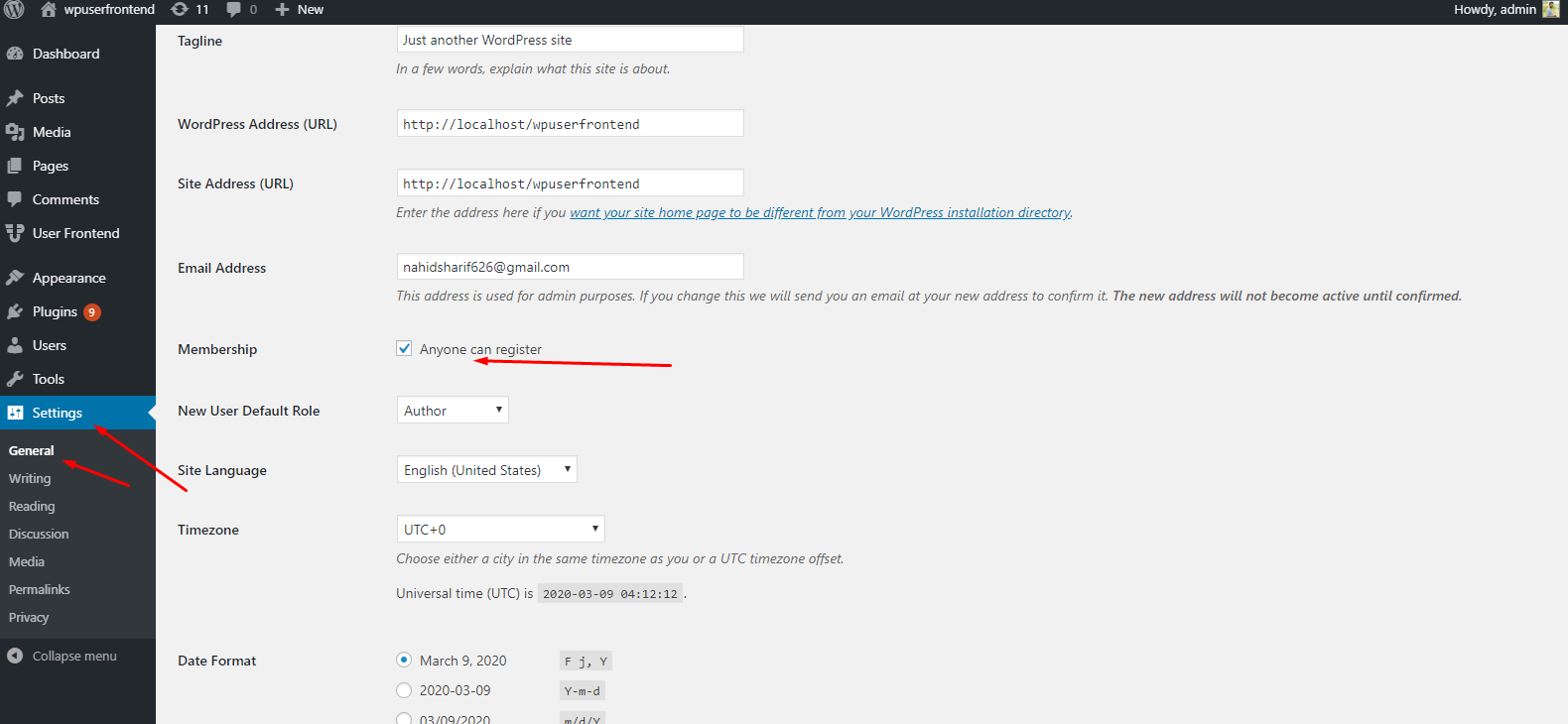Click Howdy, admin account link
The image size is (1568, 724).
[1495, 10]
